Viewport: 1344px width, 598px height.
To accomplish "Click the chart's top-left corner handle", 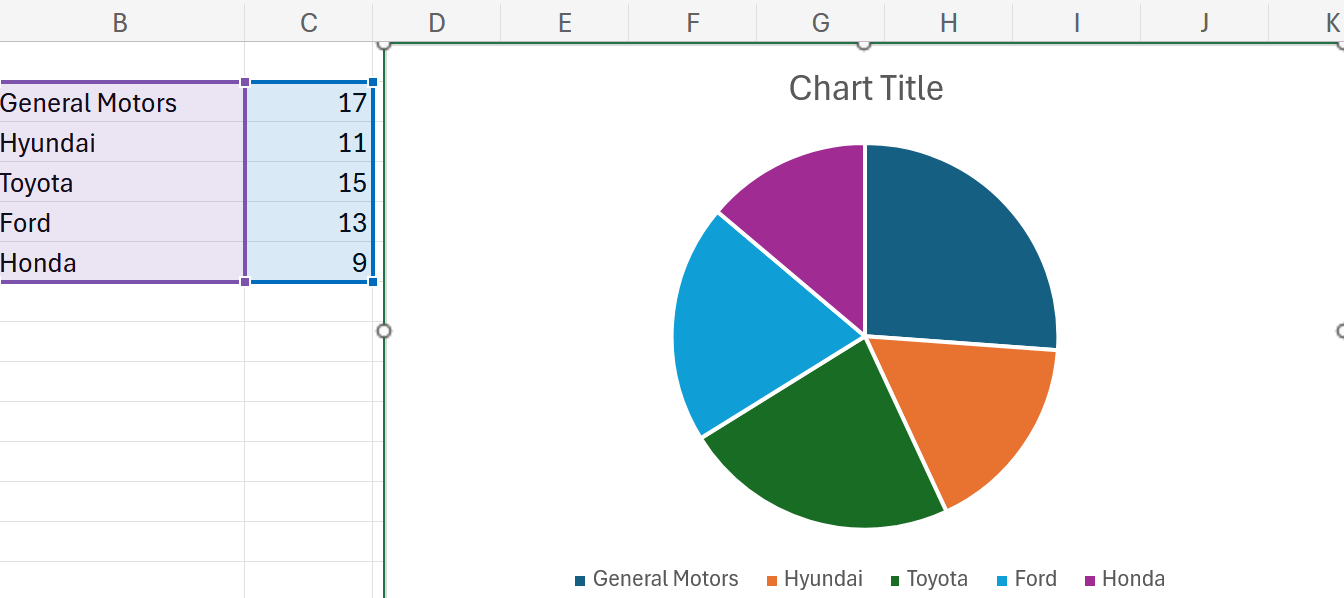I will pyautogui.click(x=383, y=43).
